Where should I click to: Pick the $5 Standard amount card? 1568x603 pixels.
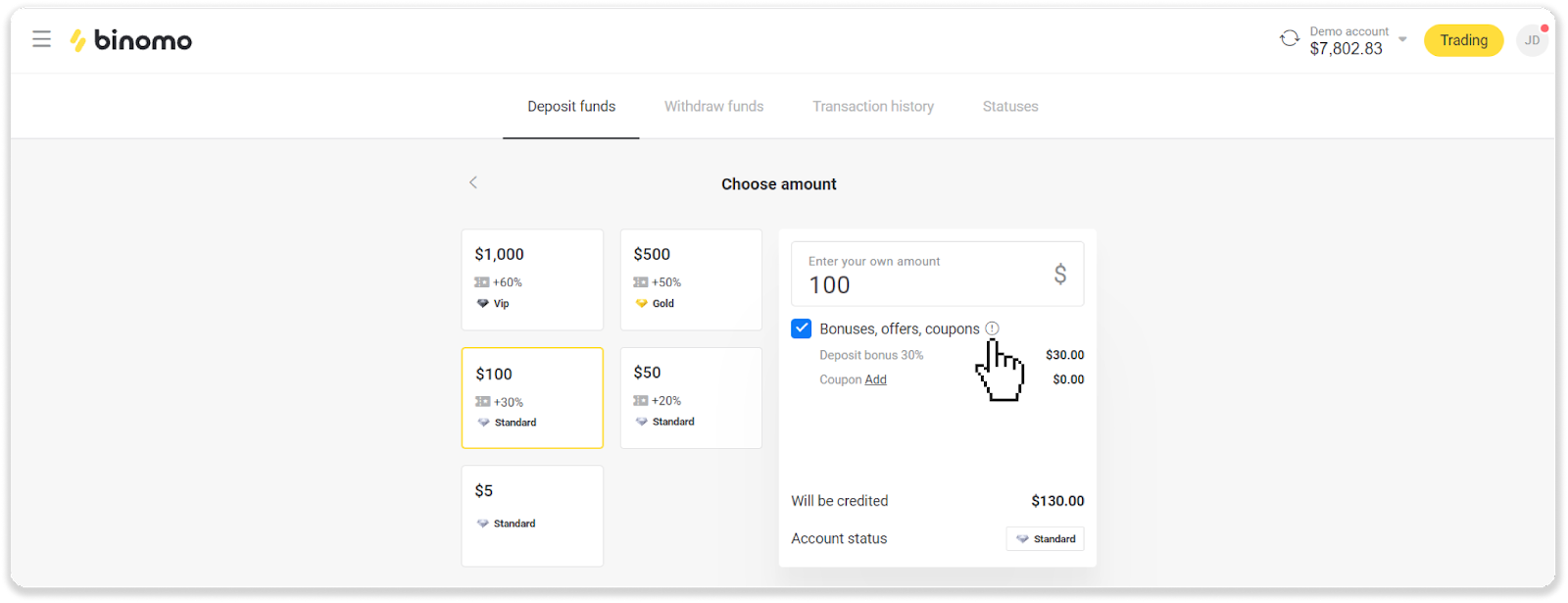[532, 515]
